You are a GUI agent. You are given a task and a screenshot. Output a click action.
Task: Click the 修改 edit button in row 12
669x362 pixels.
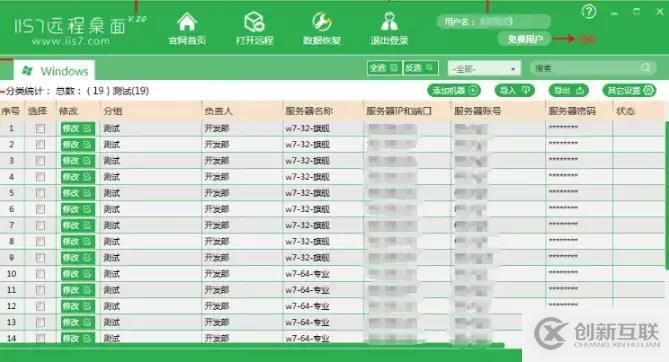pos(77,306)
